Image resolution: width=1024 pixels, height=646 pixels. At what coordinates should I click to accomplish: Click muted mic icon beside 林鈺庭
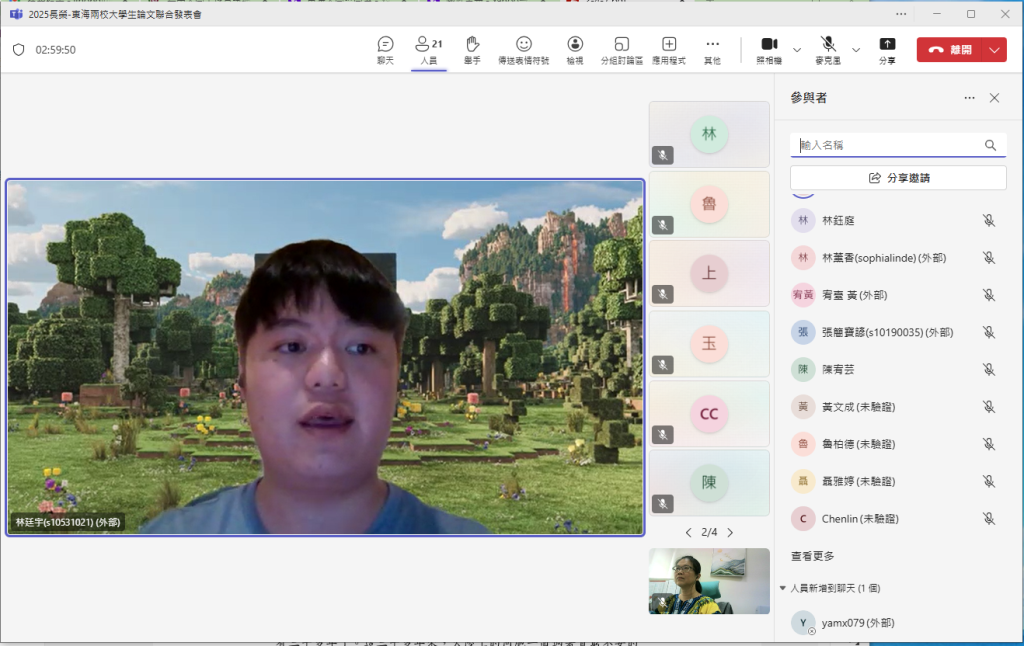click(989, 221)
